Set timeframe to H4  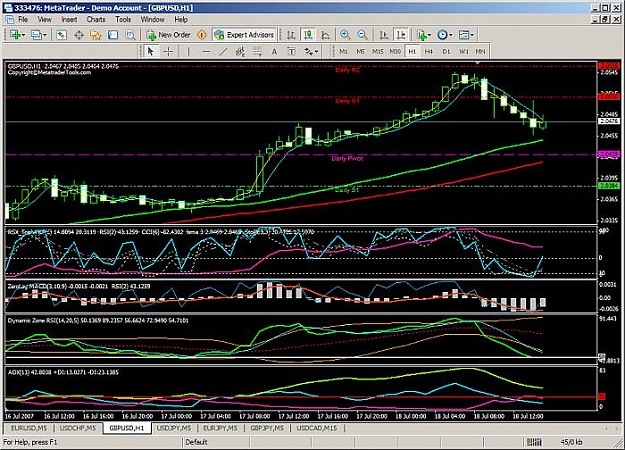[x=429, y=51]
